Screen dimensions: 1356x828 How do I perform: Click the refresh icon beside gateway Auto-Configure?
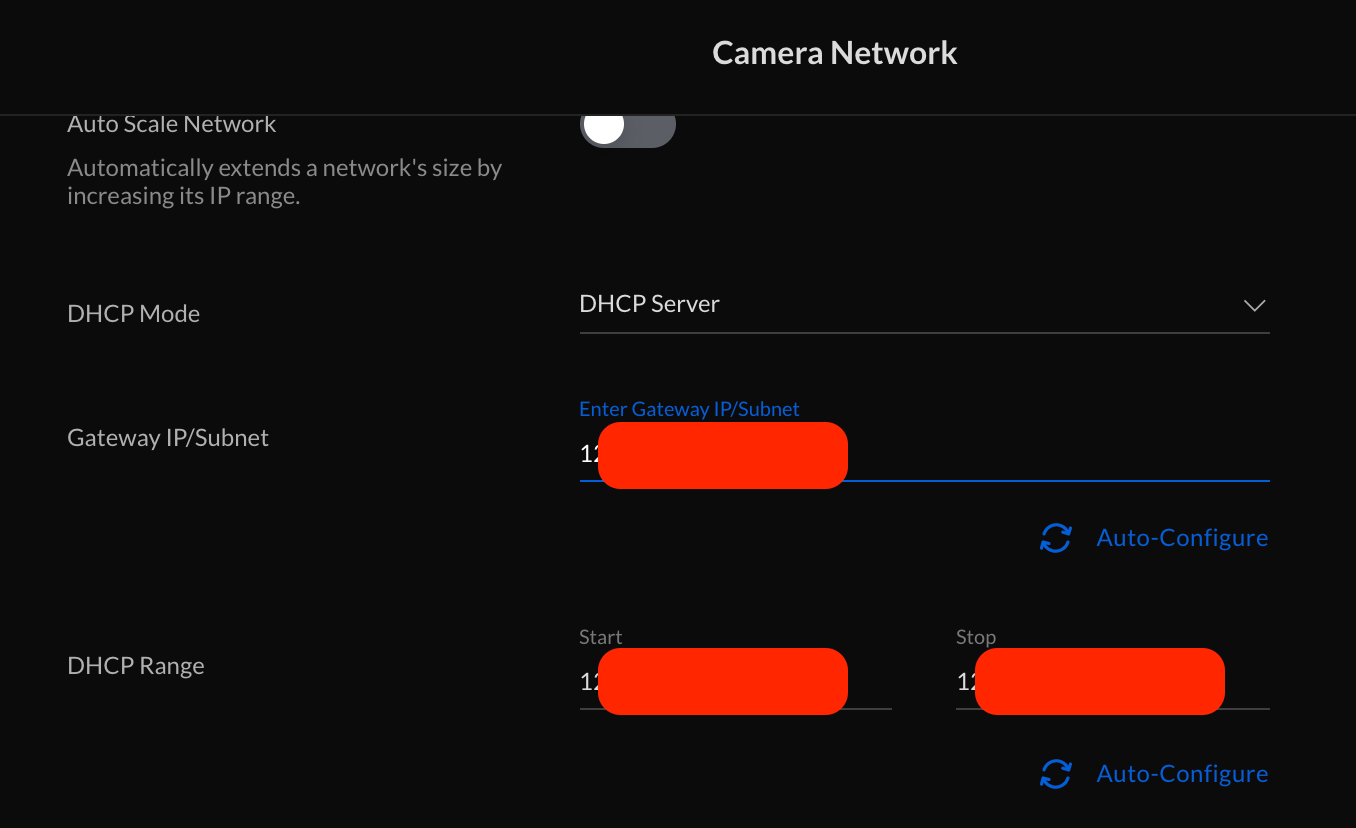point(1056,538)
